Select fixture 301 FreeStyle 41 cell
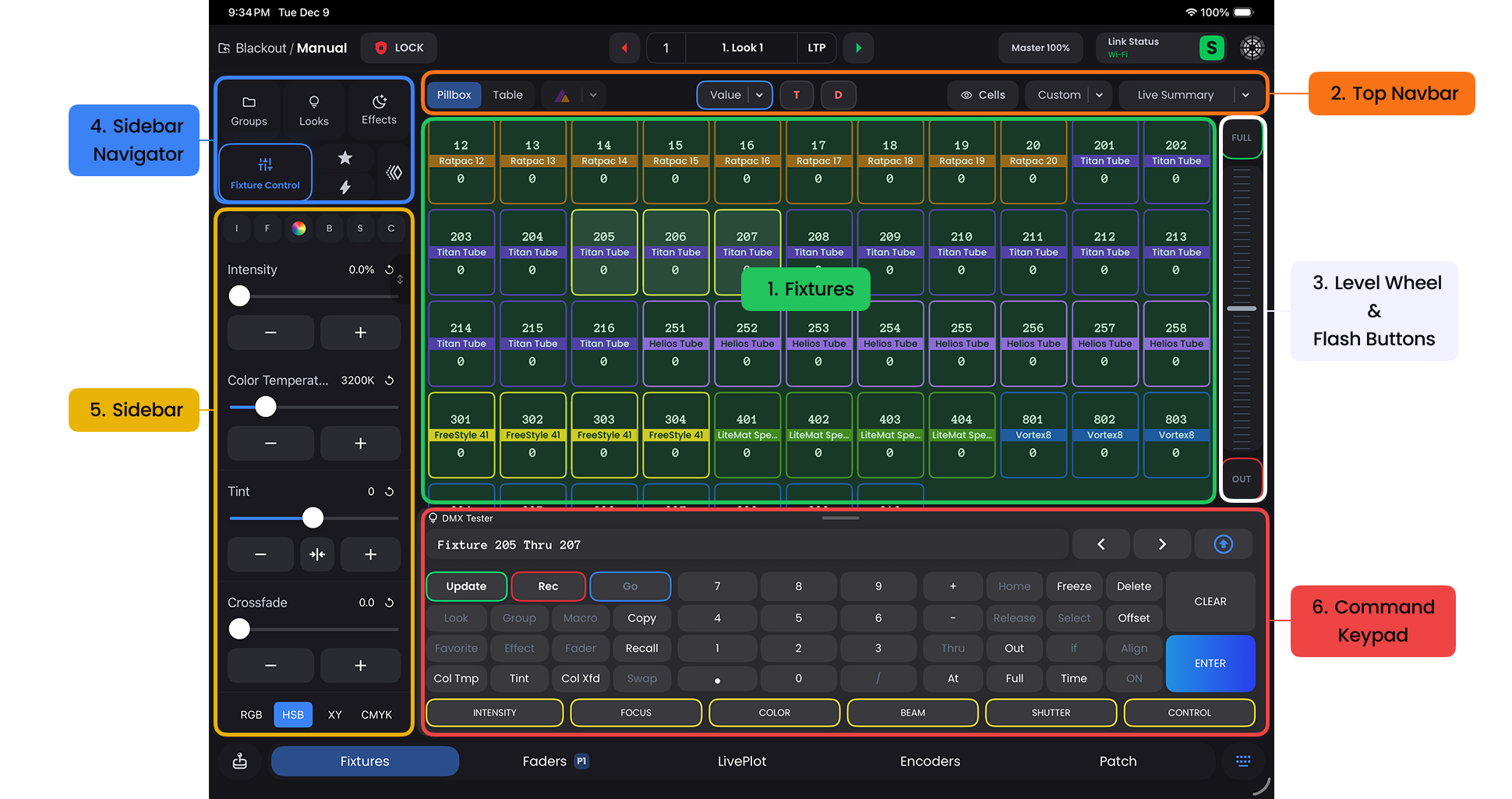Viewport: 1512px width, 799px height. pyautogui.click(x=461, y=435)
